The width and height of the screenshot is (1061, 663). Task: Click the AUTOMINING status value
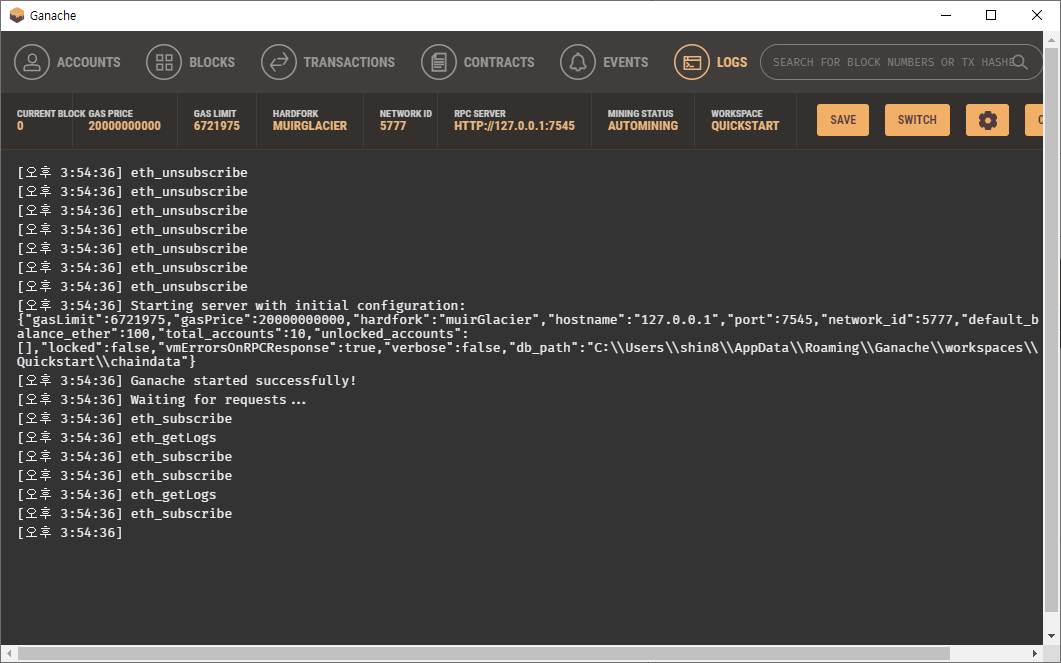[643, 126]
